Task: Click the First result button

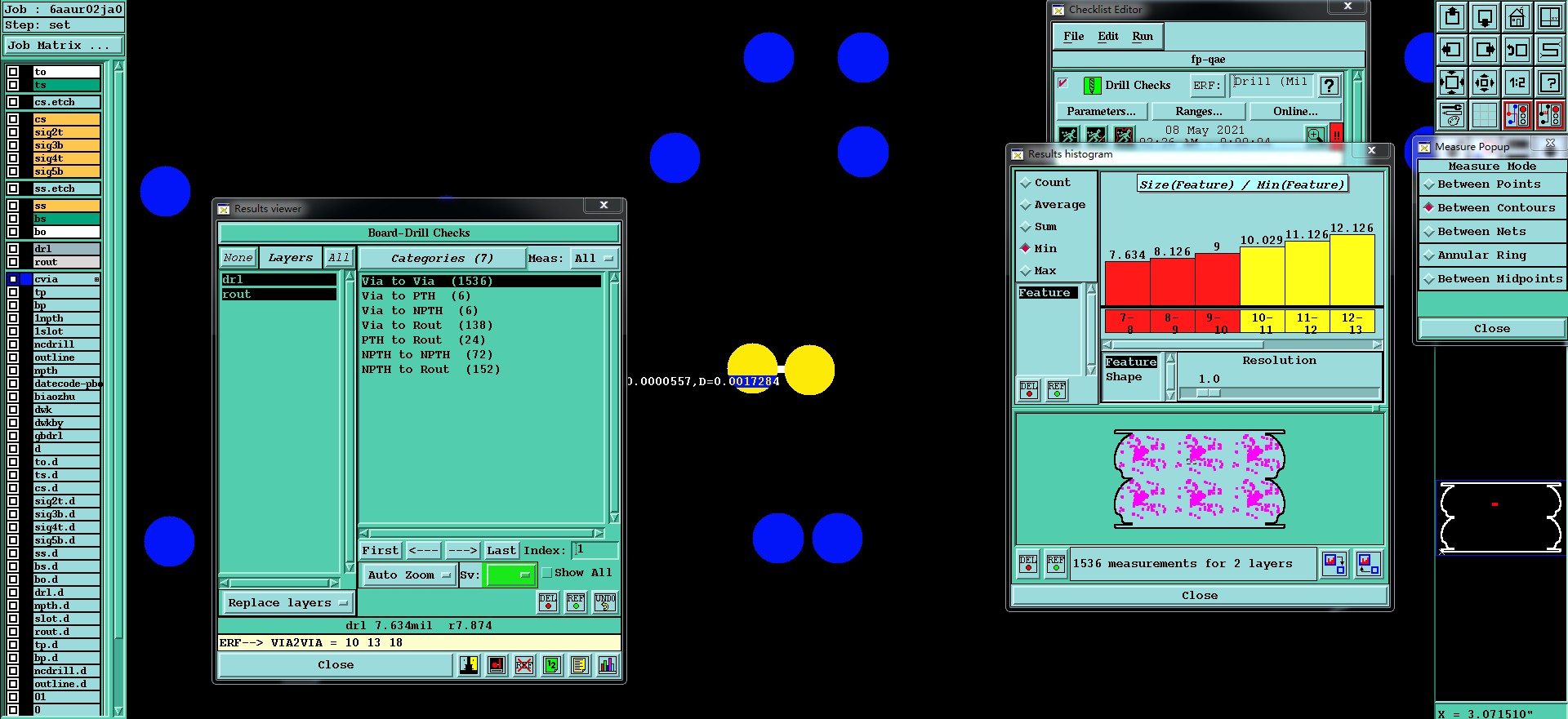Action: coord(381,551)
